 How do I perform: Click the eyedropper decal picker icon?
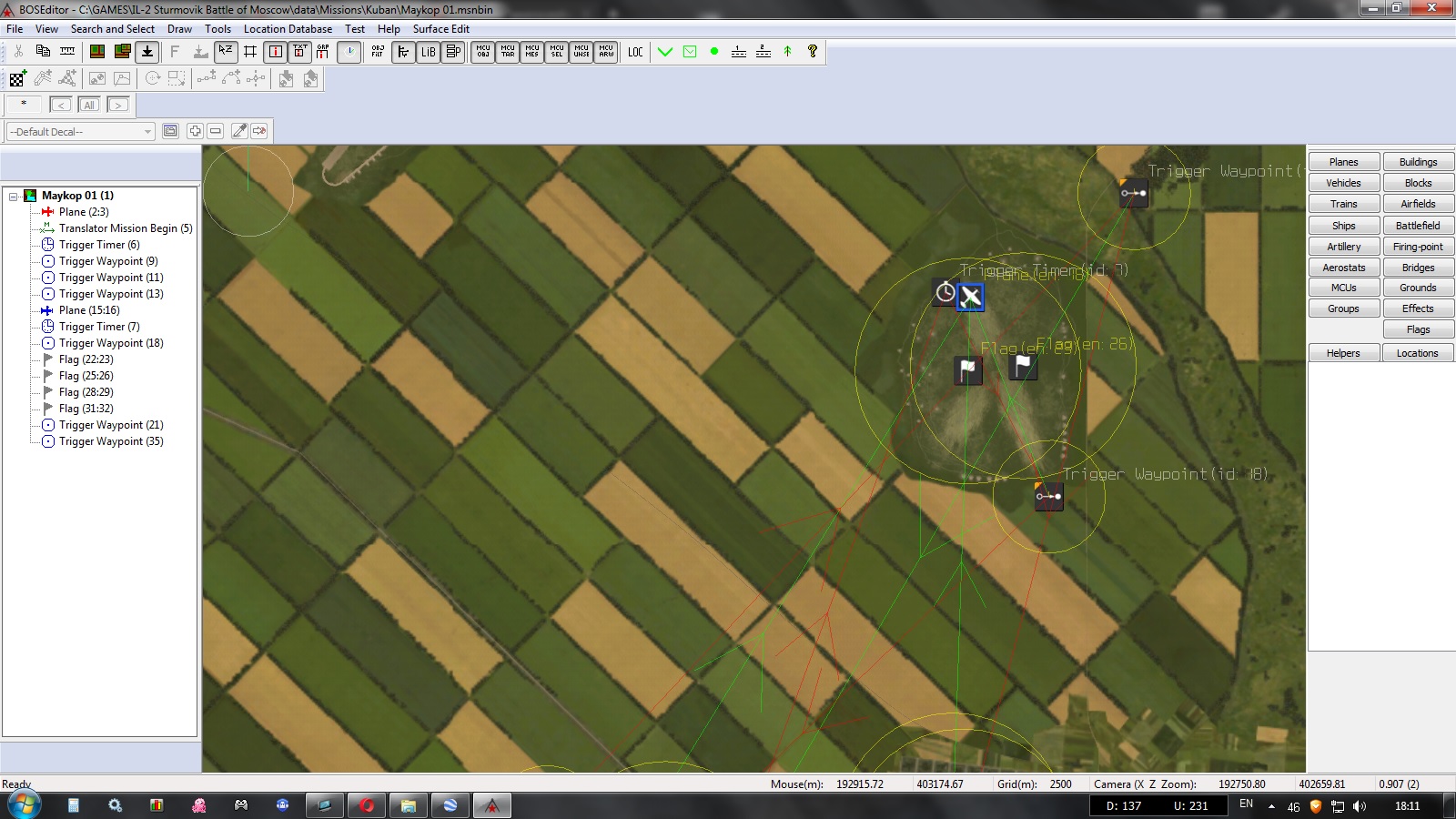pyautogui.click(x=239, y=131)
